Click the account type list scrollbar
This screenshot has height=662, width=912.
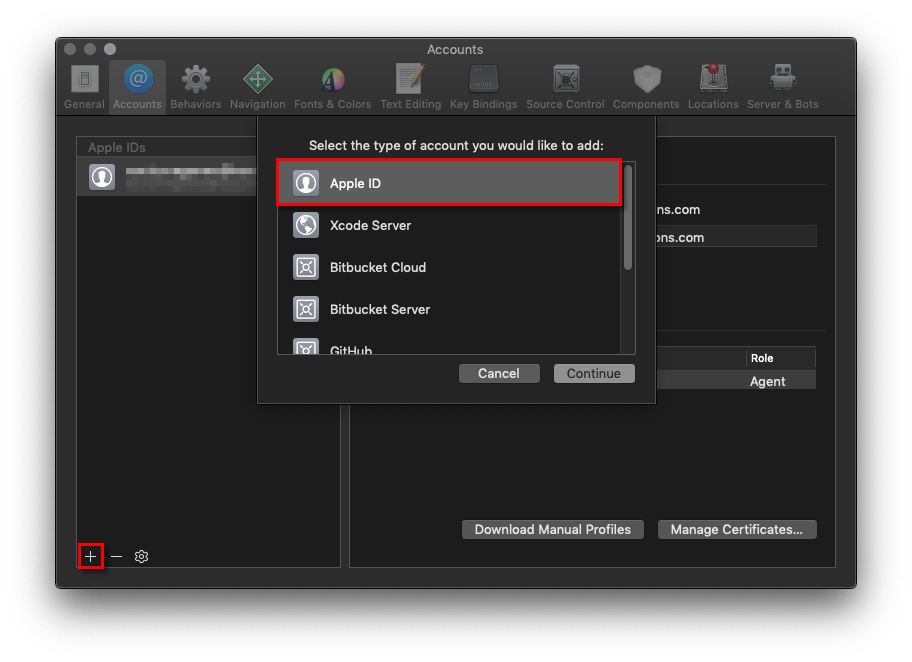tap(628, 217)
